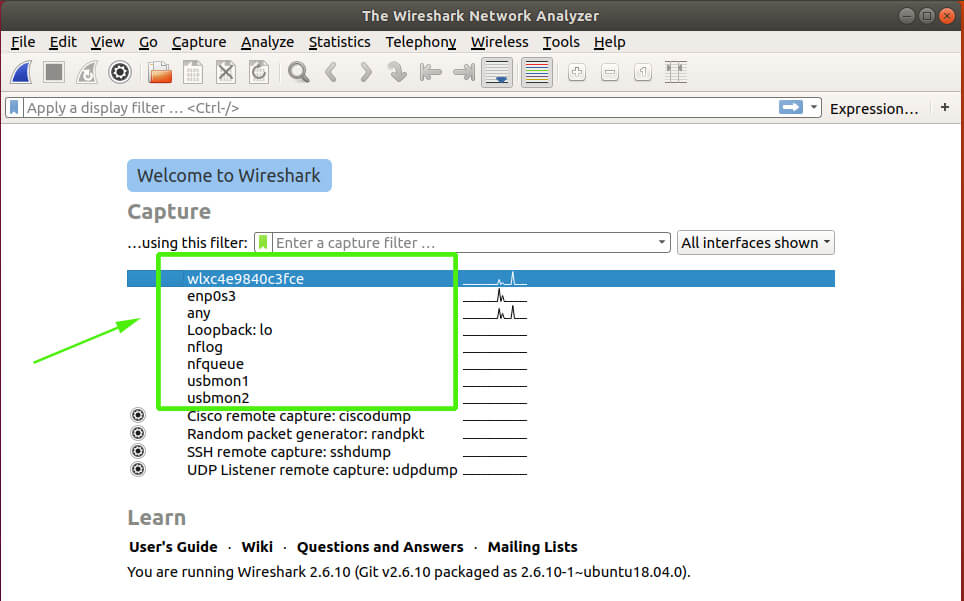
Task: Reload this capture file icon
Action: pyautogui.click(x=259, y=73)
